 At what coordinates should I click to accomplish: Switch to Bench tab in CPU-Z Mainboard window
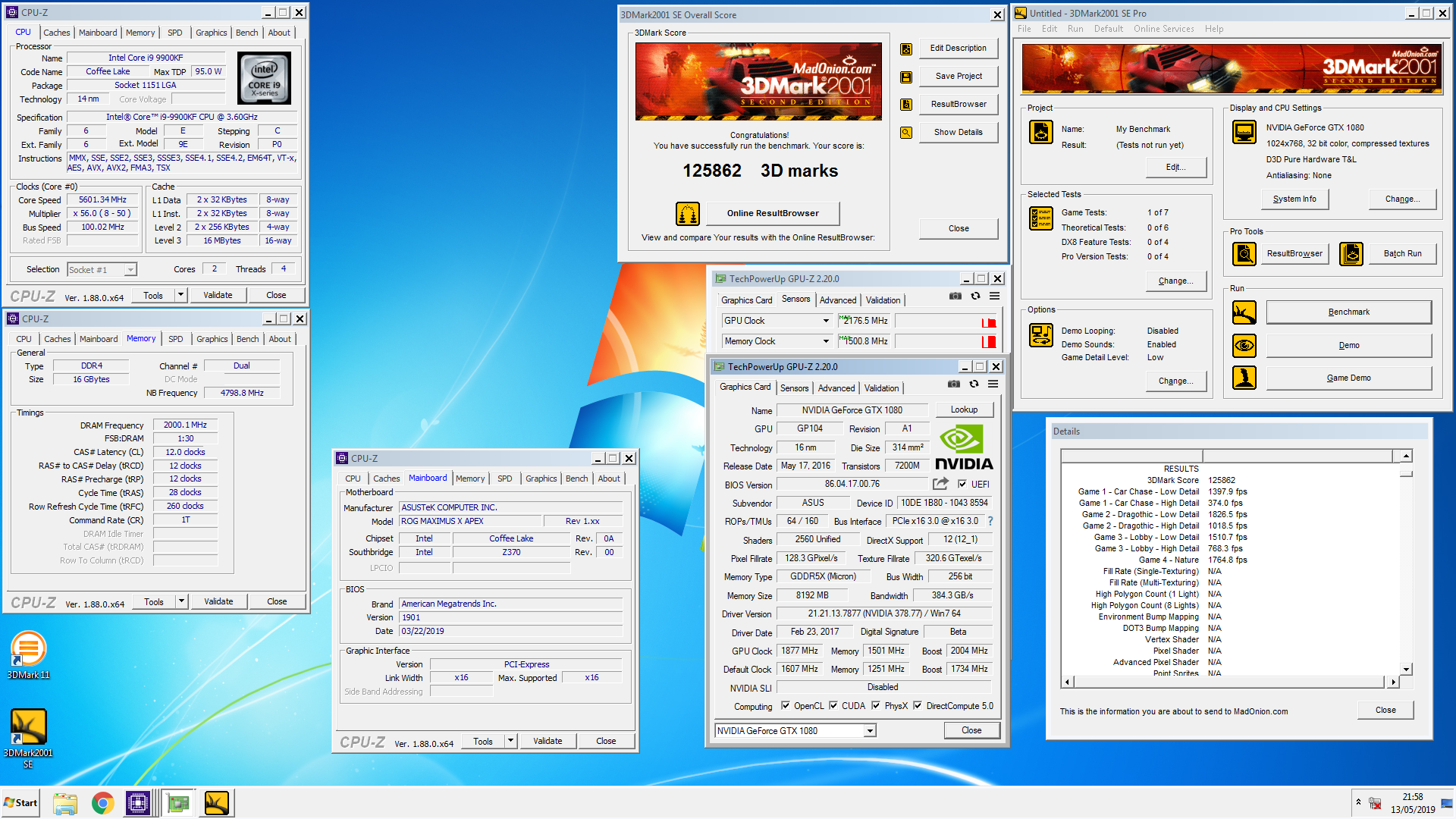pos(576,479)
